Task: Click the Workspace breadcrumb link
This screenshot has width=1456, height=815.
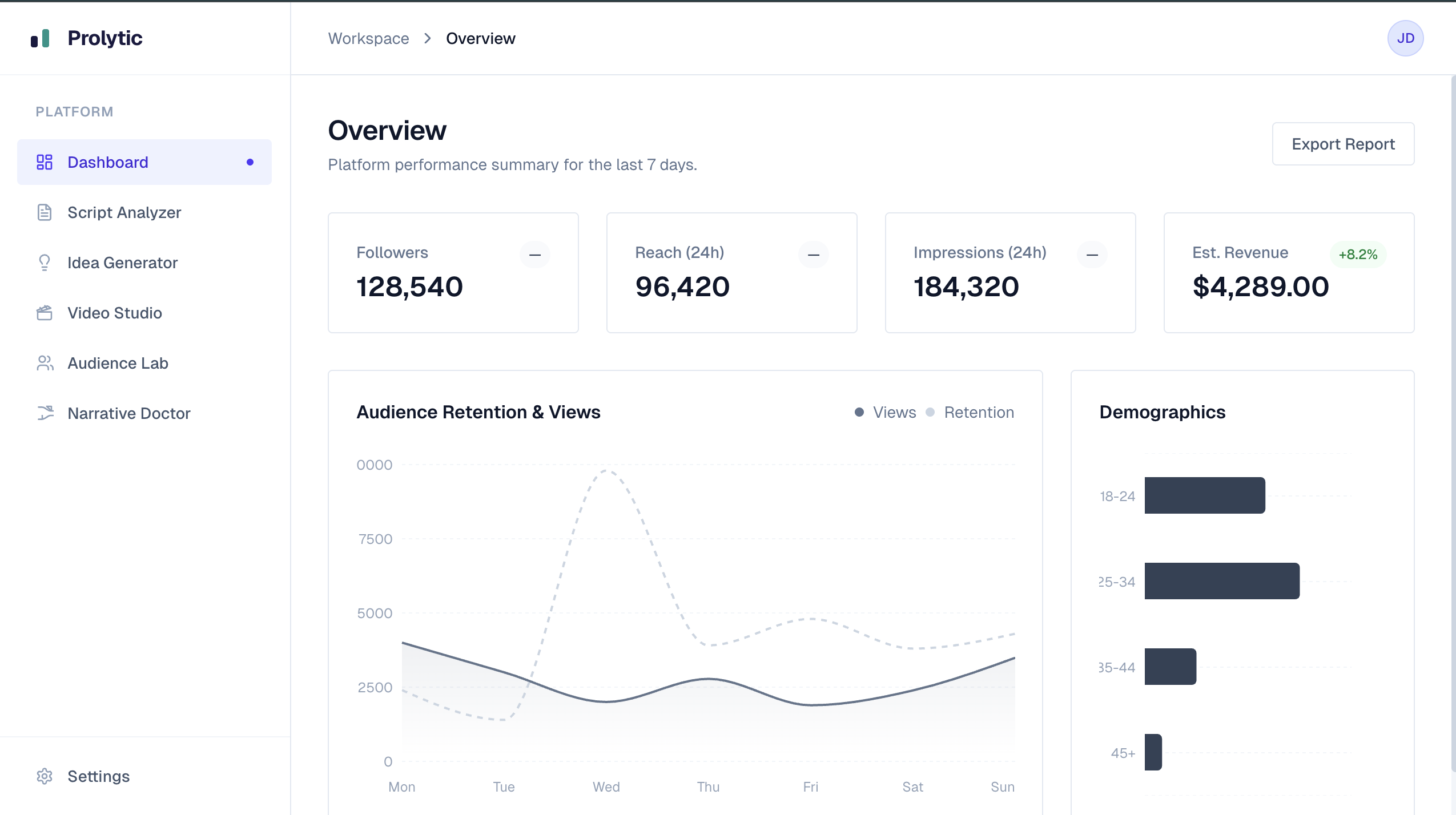Action: [x=368, y=38]
